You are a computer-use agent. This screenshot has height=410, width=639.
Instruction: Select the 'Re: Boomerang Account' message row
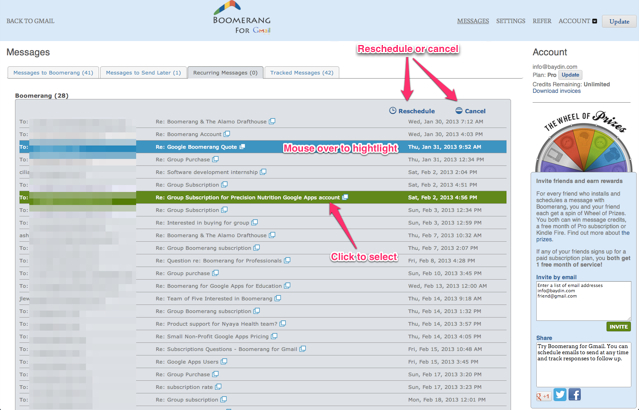tap(263, 134)
